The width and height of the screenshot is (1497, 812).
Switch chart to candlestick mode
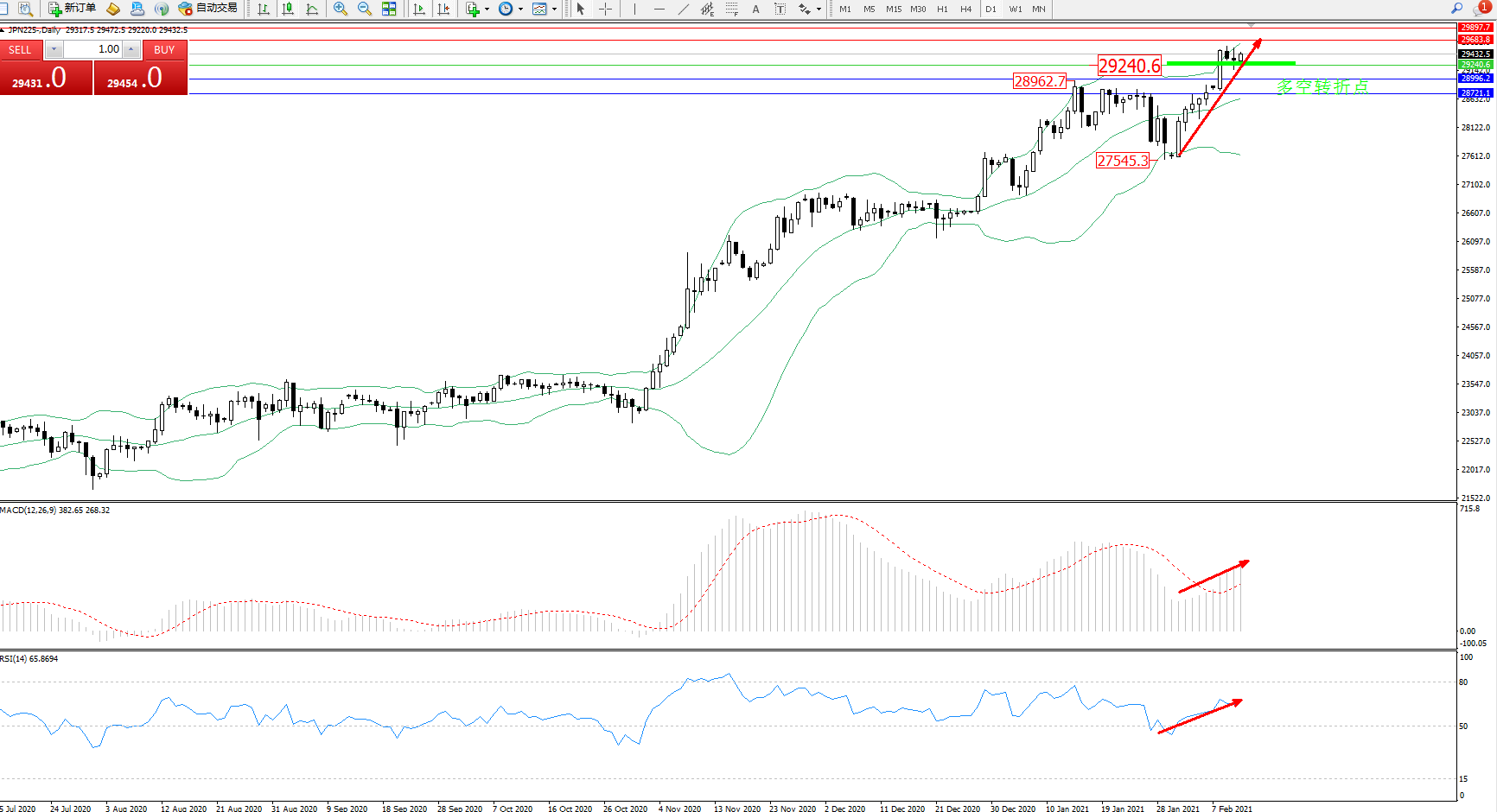tap(288, 9)
